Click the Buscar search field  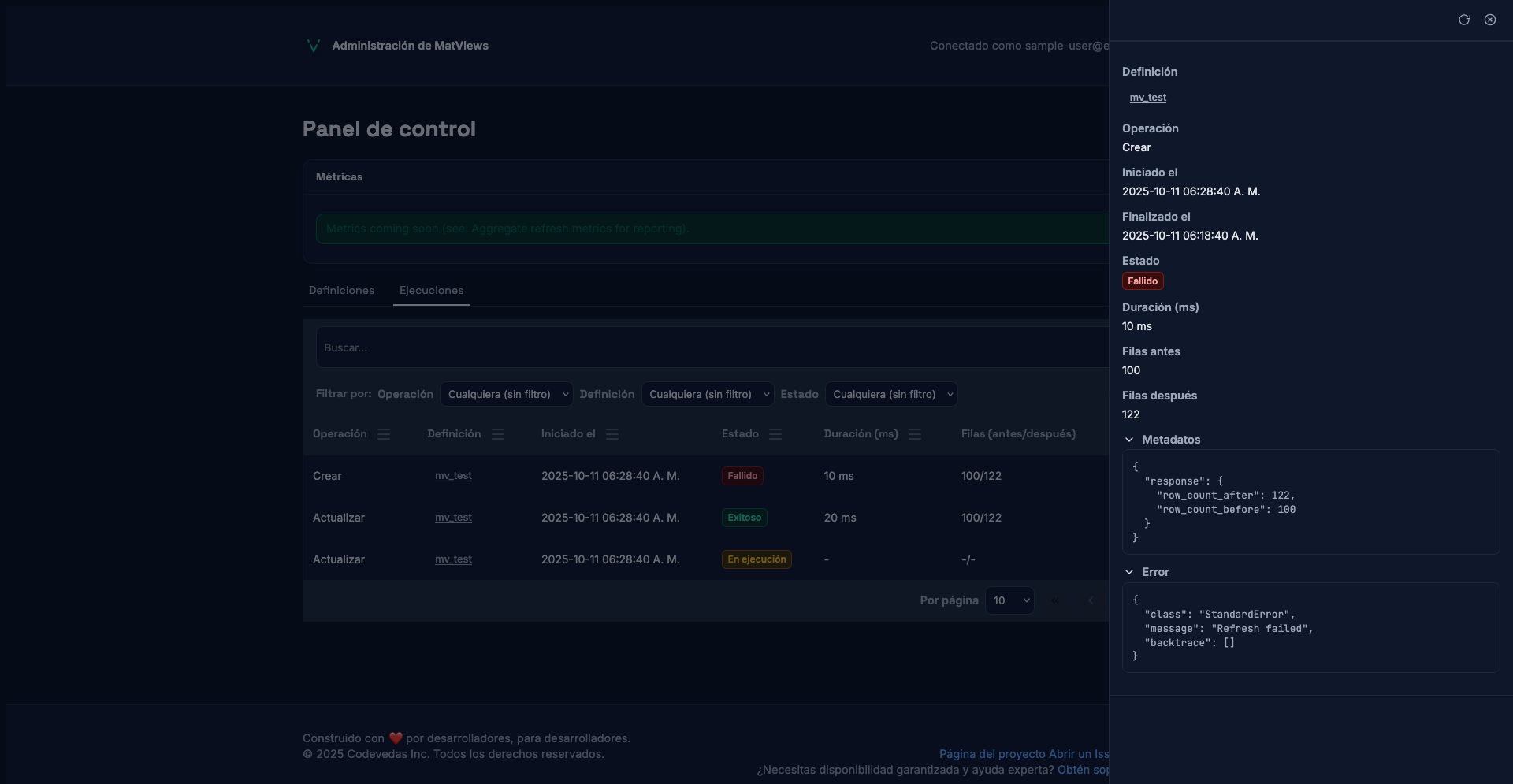click(709, 347)
